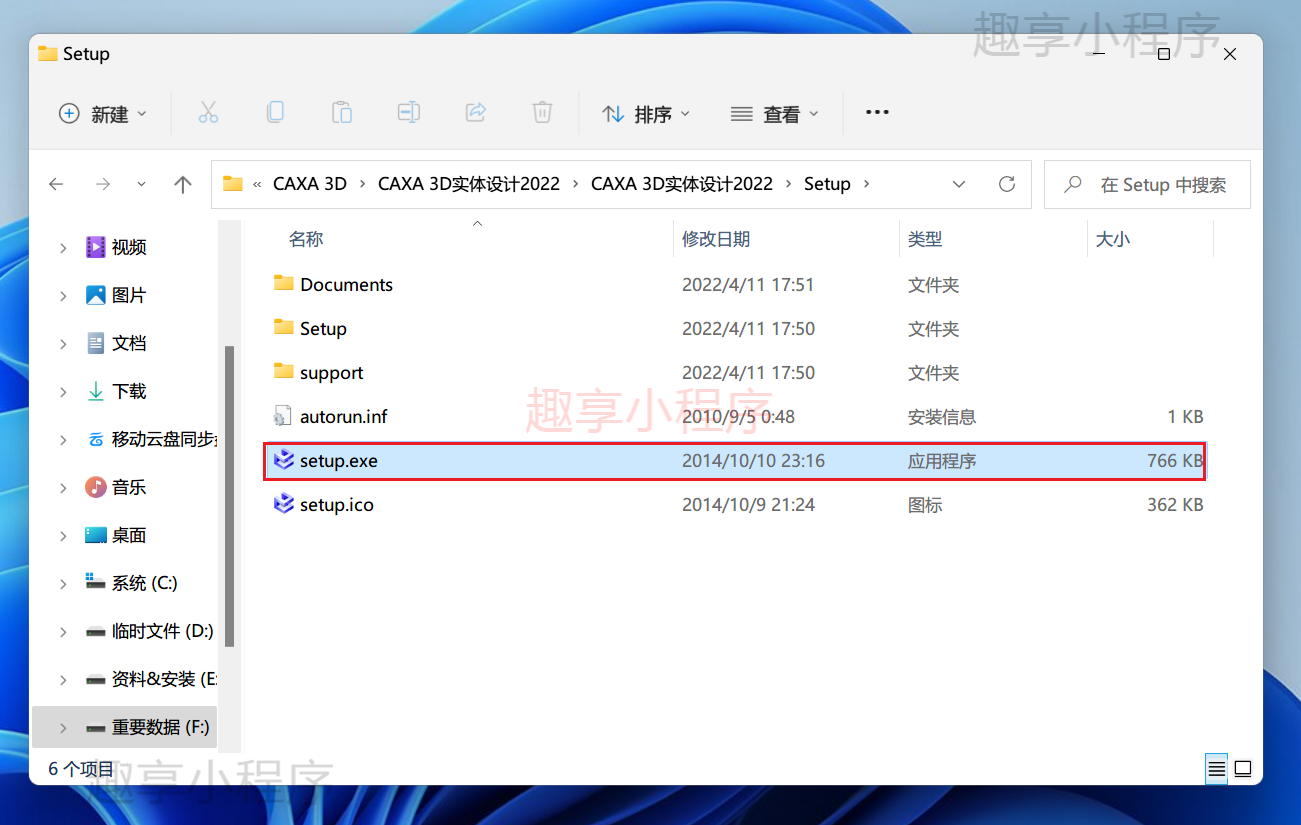
Task: Sort by 修改日期 column header
Action: pyautogui.click(x=716, y=239)
